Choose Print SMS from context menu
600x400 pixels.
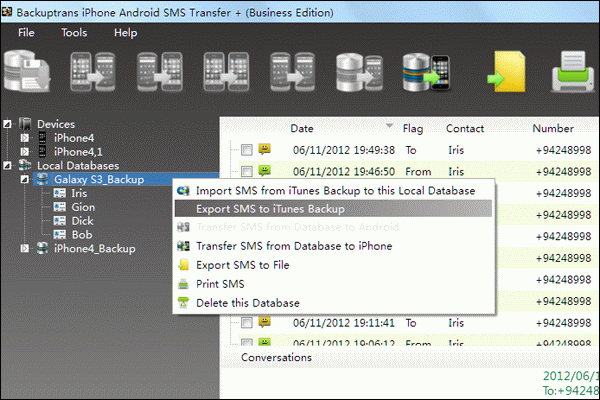(x=334, y=284)
